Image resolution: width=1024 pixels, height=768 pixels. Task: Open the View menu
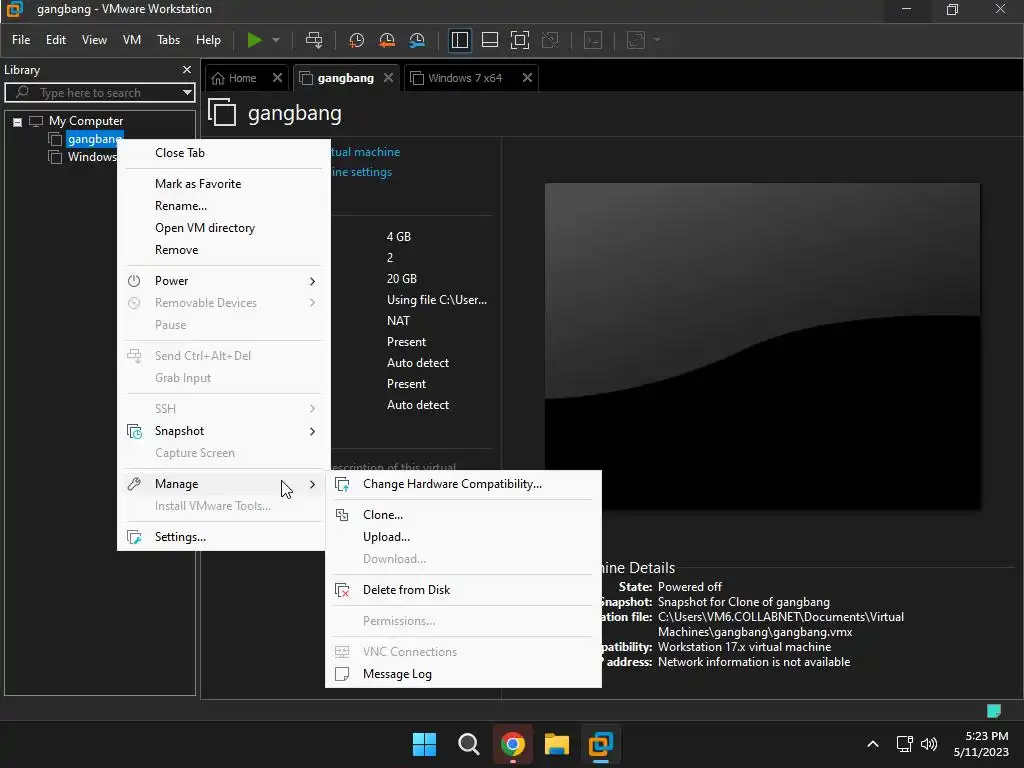(94, 40)
